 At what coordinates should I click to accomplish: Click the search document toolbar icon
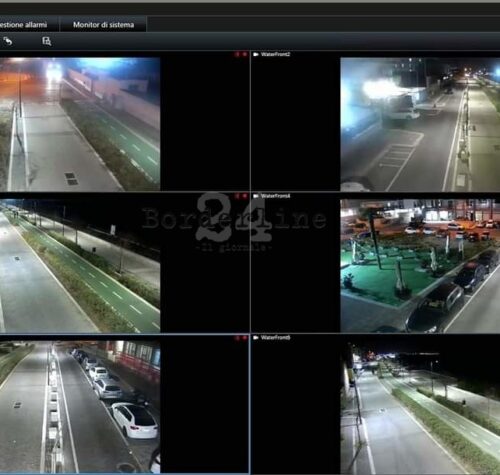click(47, 41)
